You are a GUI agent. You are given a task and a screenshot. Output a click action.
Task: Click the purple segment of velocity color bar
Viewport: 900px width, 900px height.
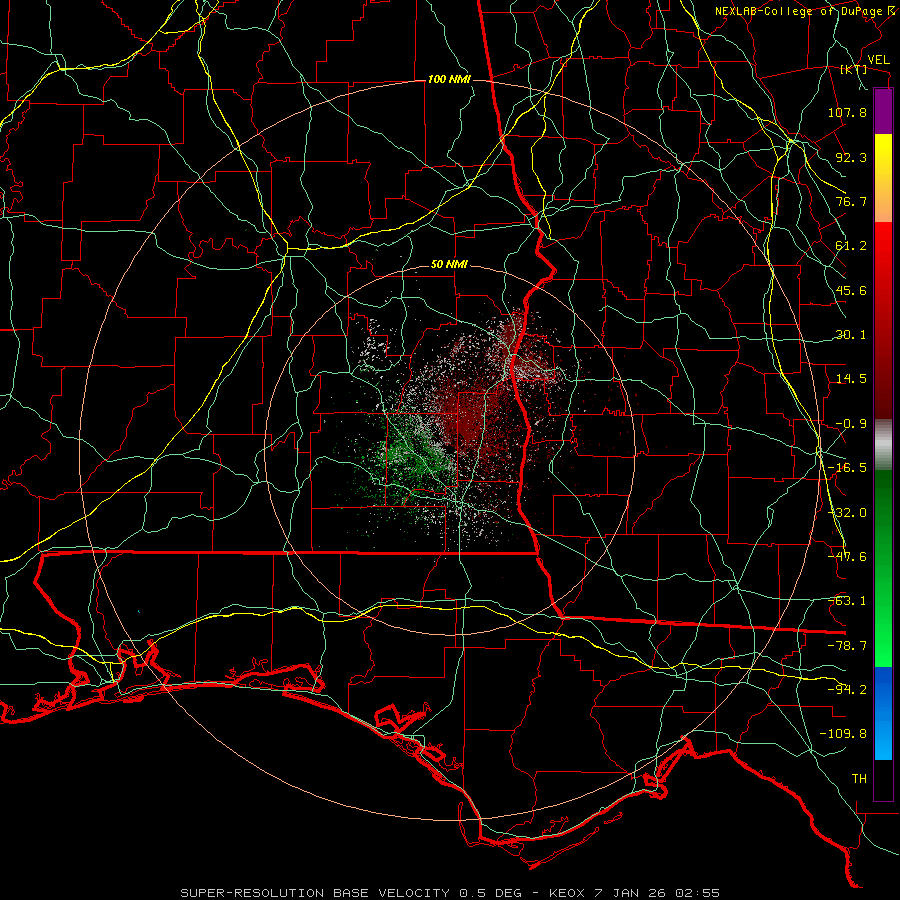pyautogui.click(x=883, y=111)
